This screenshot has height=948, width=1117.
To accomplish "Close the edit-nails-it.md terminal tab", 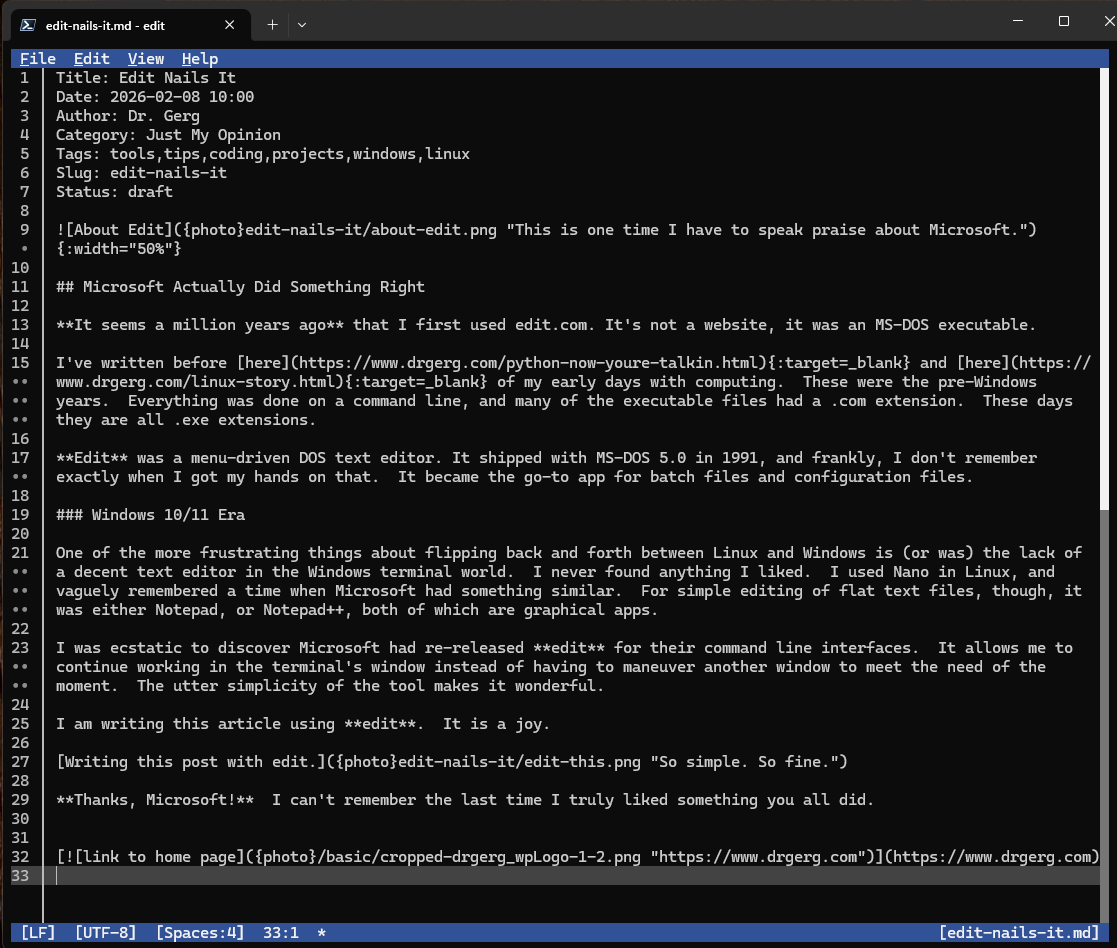I will [230, 25].
